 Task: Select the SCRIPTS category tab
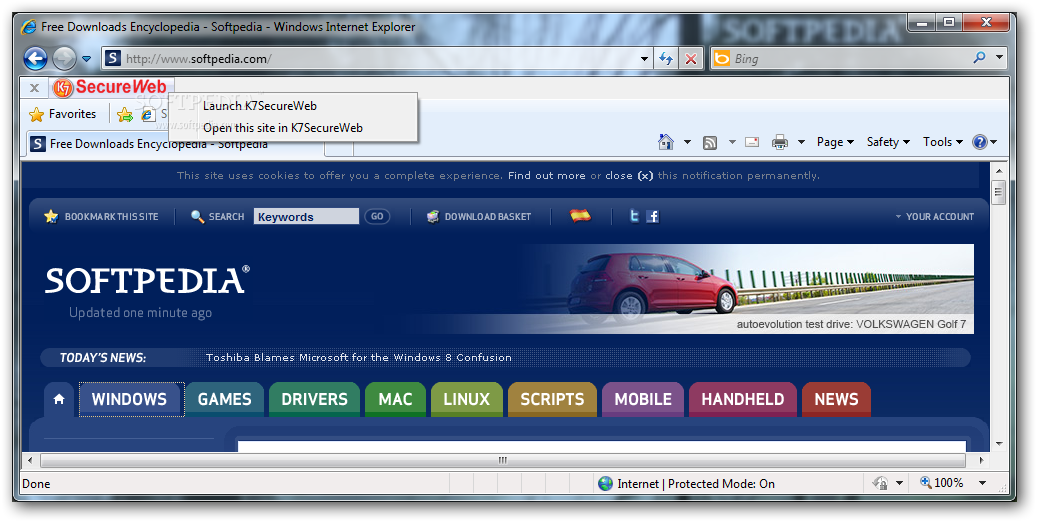[x=552, y=399]
